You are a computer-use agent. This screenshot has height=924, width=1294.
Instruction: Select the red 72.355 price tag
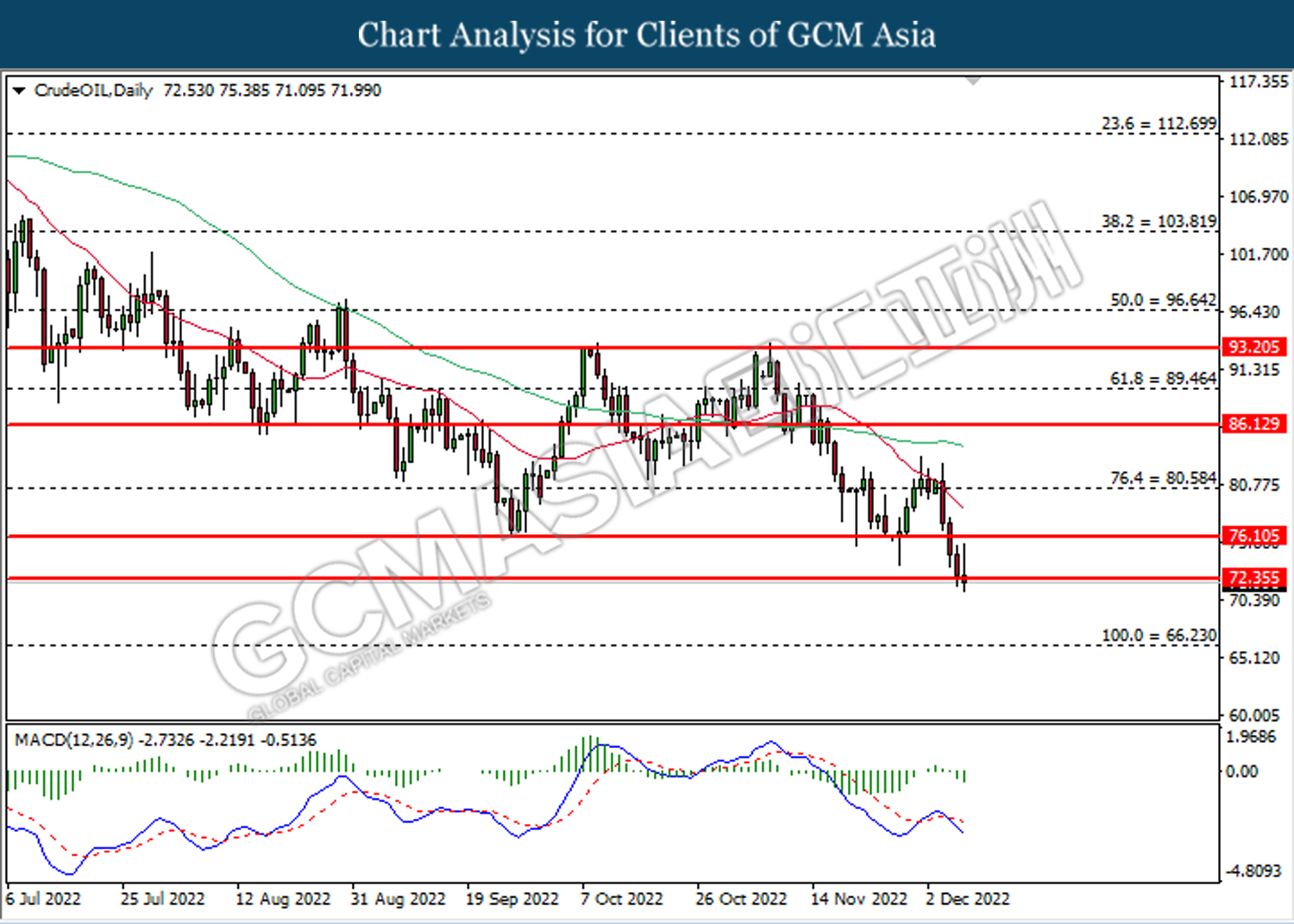(1254, 578)
